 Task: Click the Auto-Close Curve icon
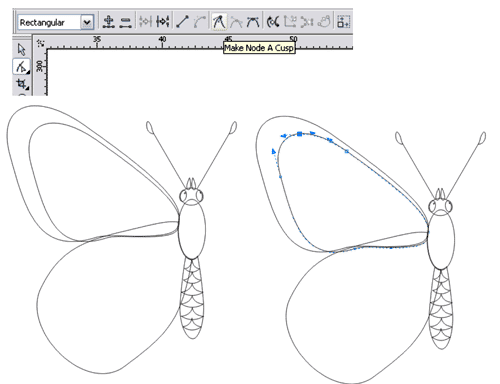click(x=324, y=22)
